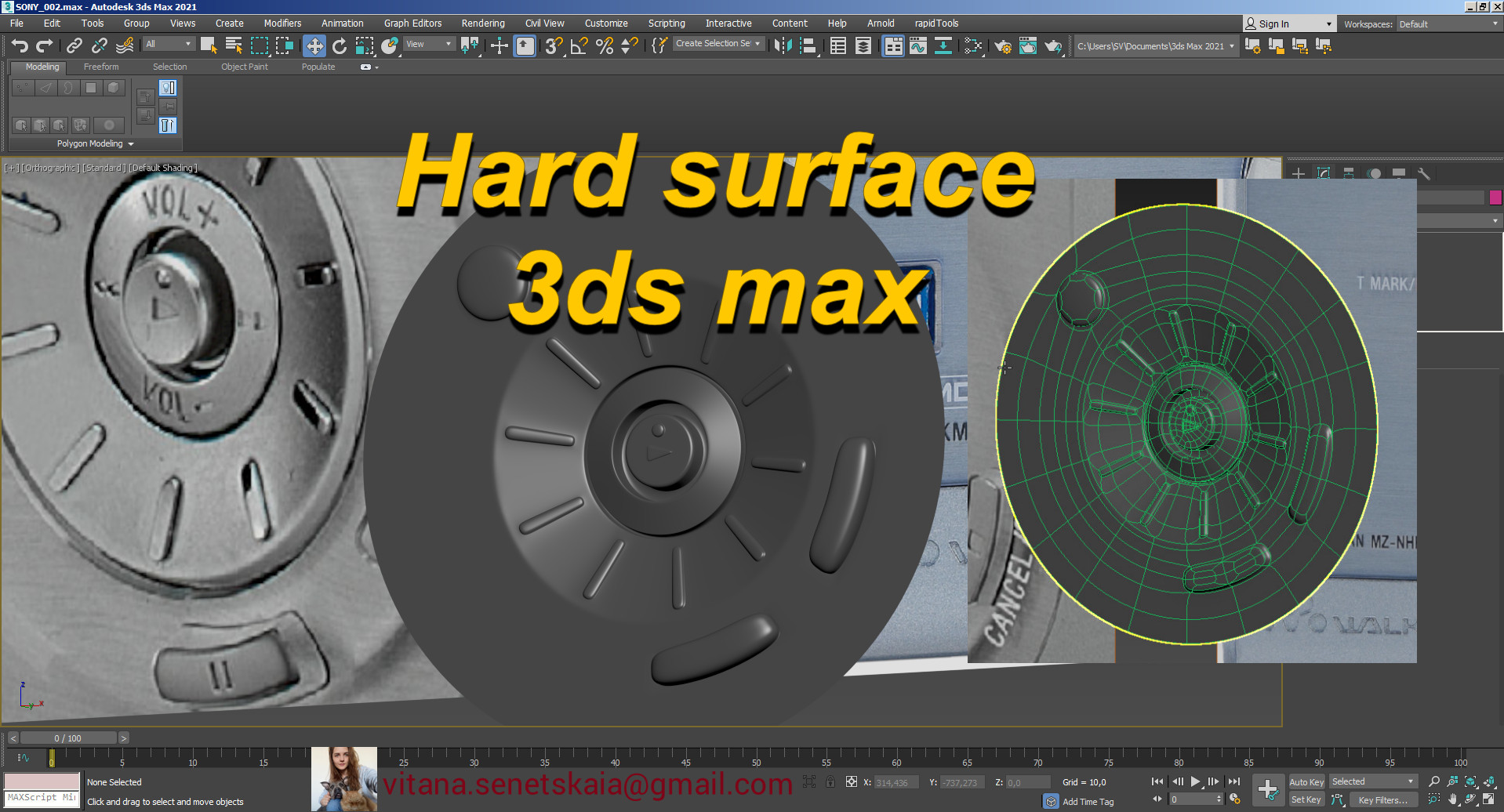Toggle the Selection Lock padlock icon

830,781
